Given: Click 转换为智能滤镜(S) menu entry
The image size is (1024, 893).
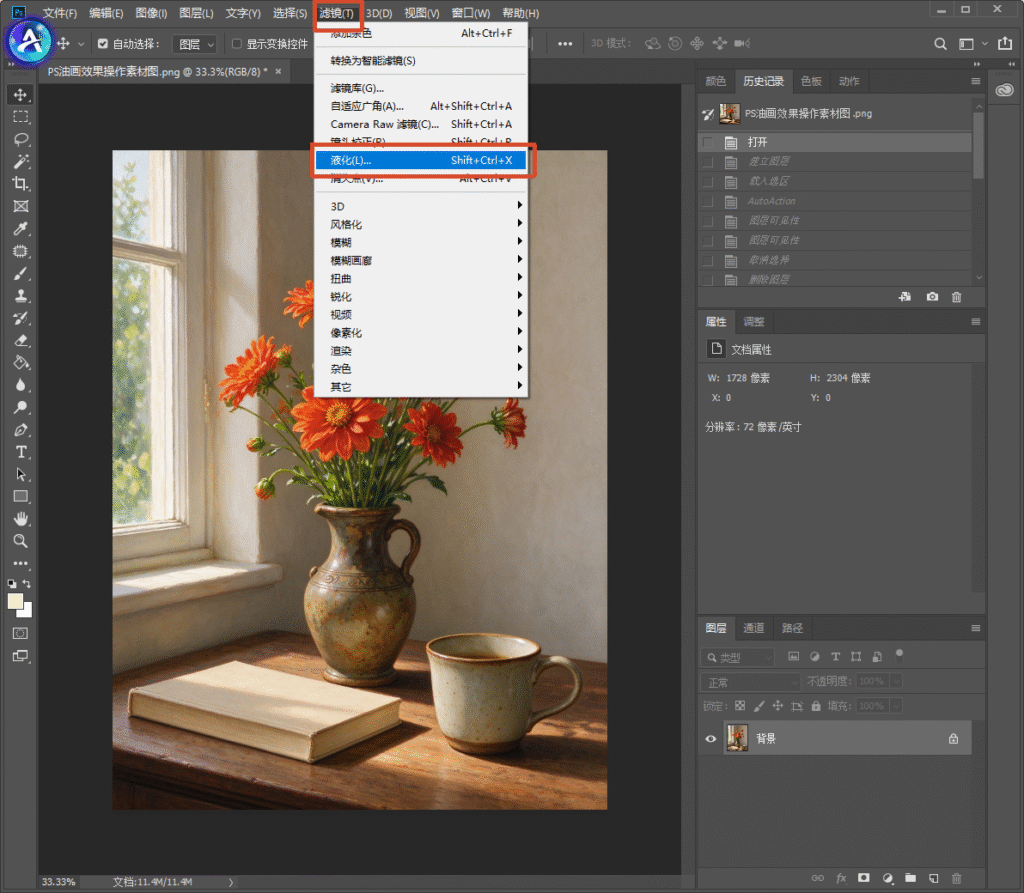Looking at the screenshot, I should click(x=421, y=61).
